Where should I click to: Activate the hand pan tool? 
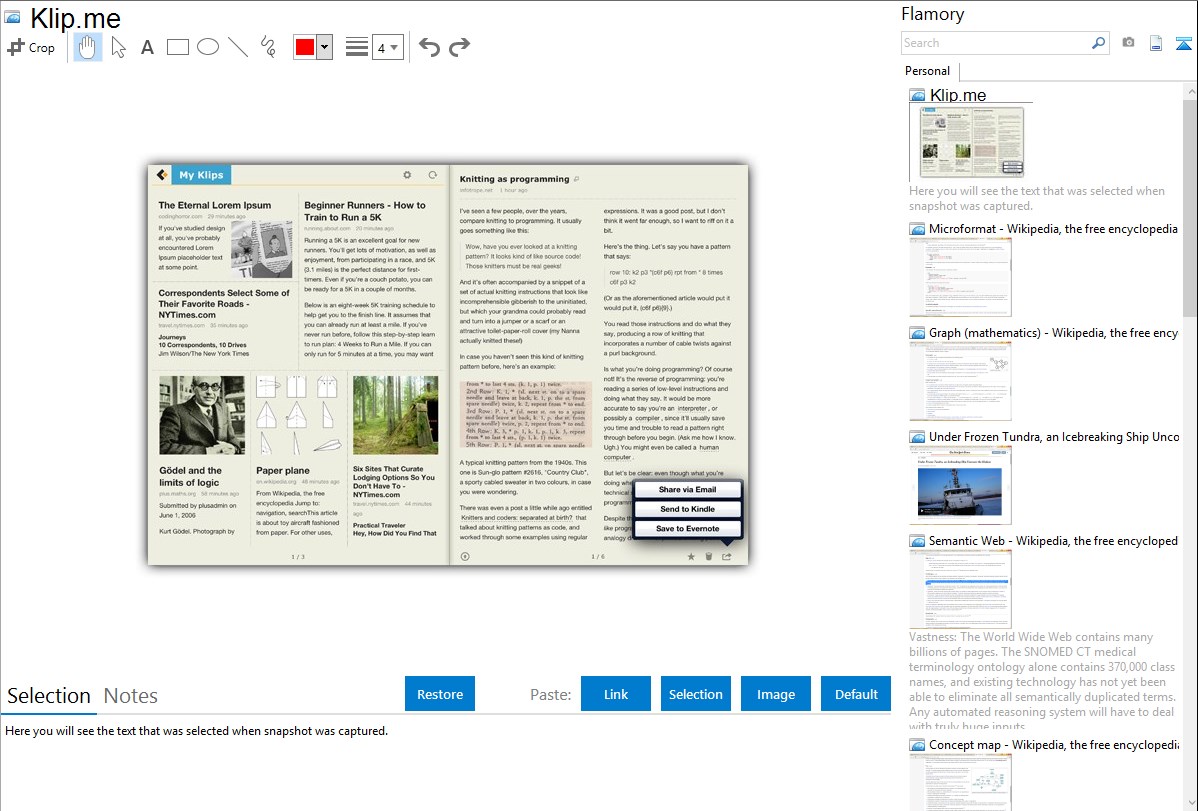point(88,47)
